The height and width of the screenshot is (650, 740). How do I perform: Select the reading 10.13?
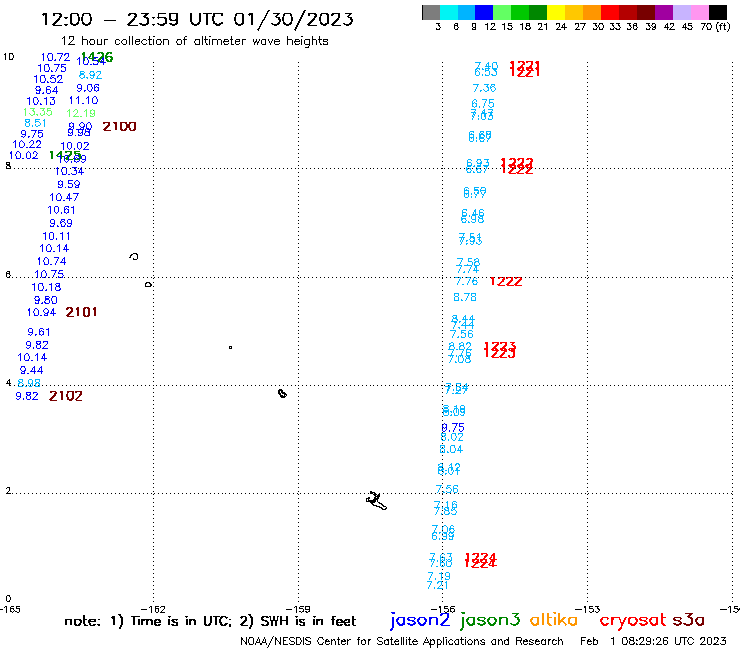click(41, 101)
